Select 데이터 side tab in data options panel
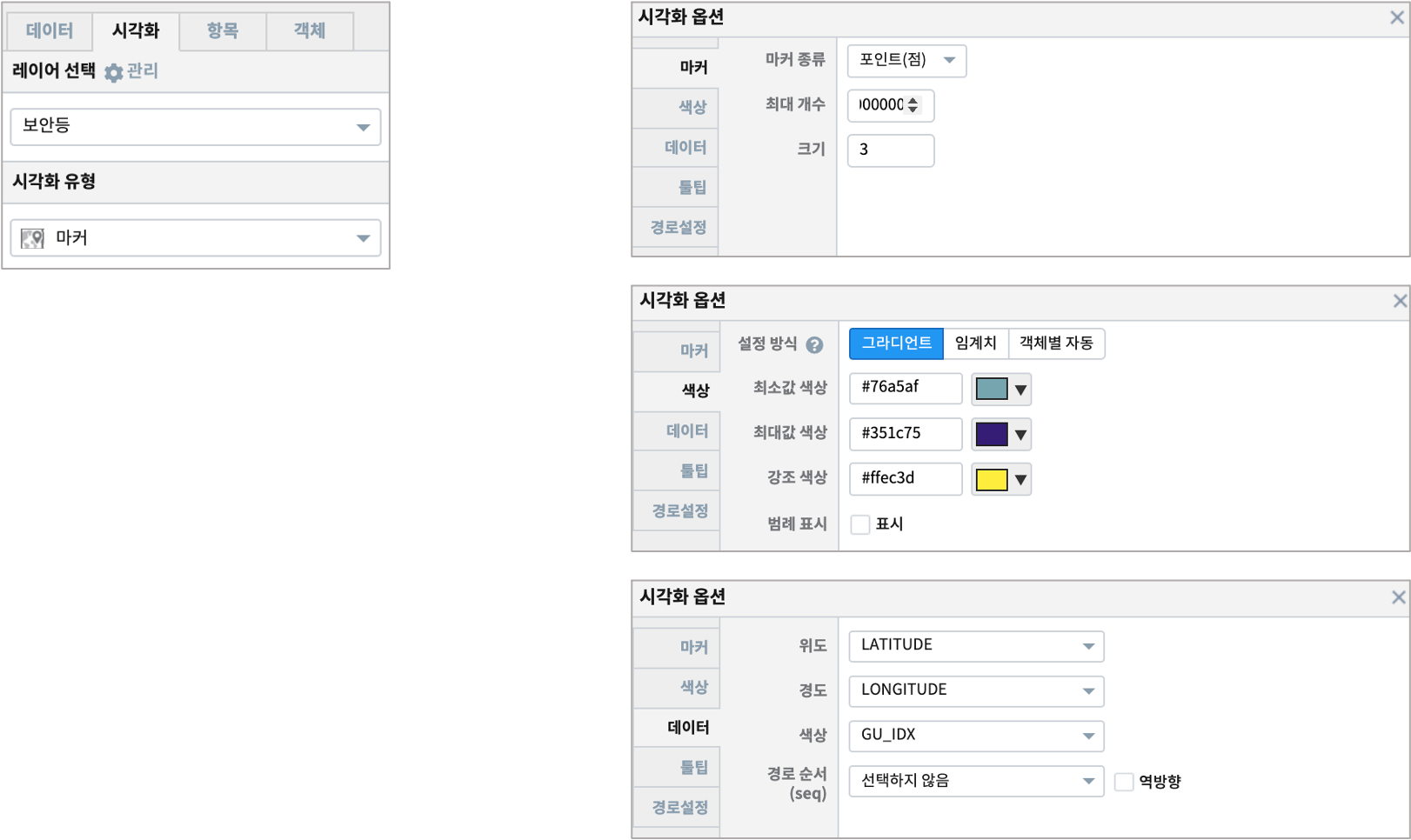Screen dimensions: 1411x840 (677, 728)
